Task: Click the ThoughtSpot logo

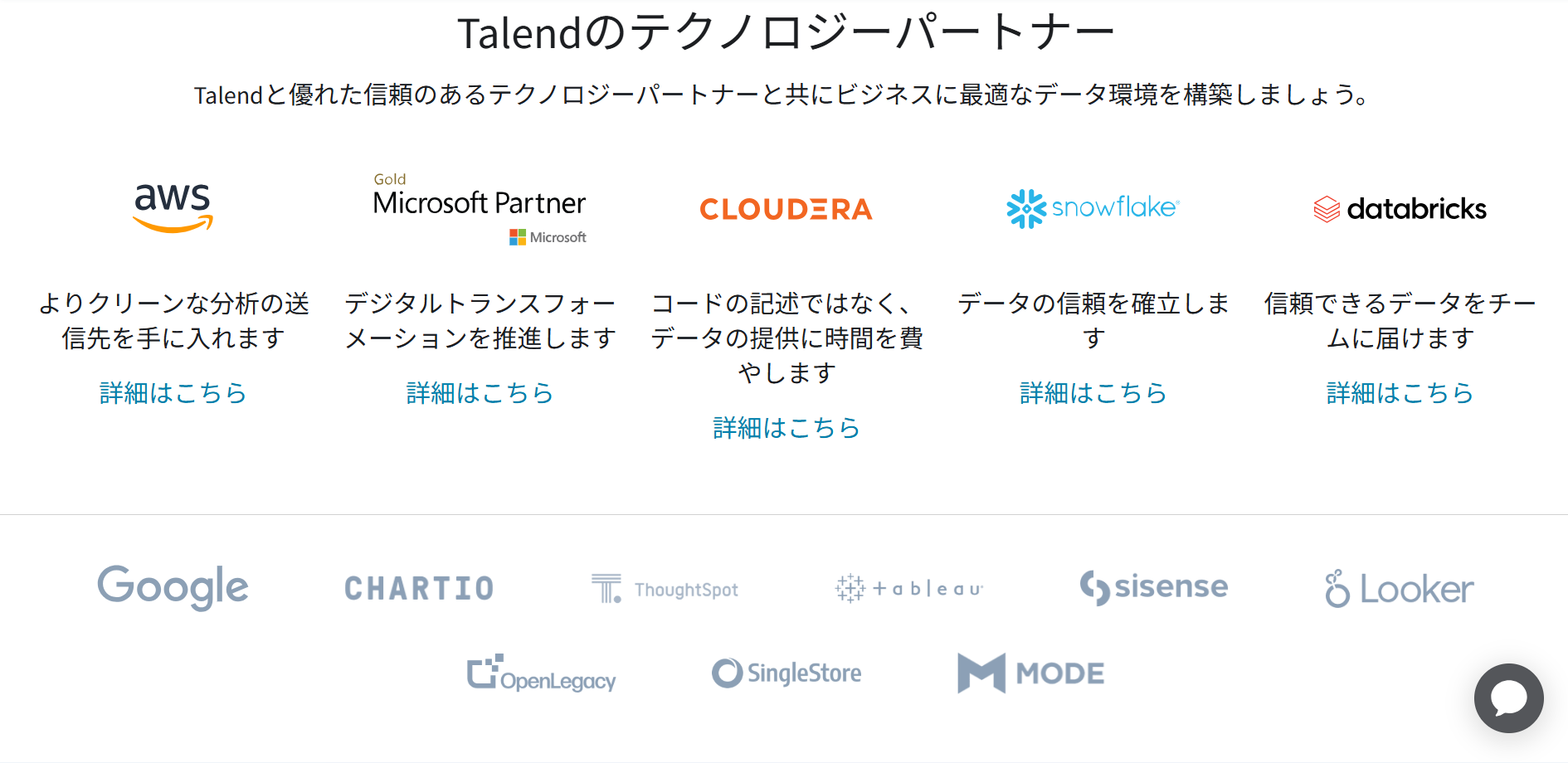Action: click(665, 589)
